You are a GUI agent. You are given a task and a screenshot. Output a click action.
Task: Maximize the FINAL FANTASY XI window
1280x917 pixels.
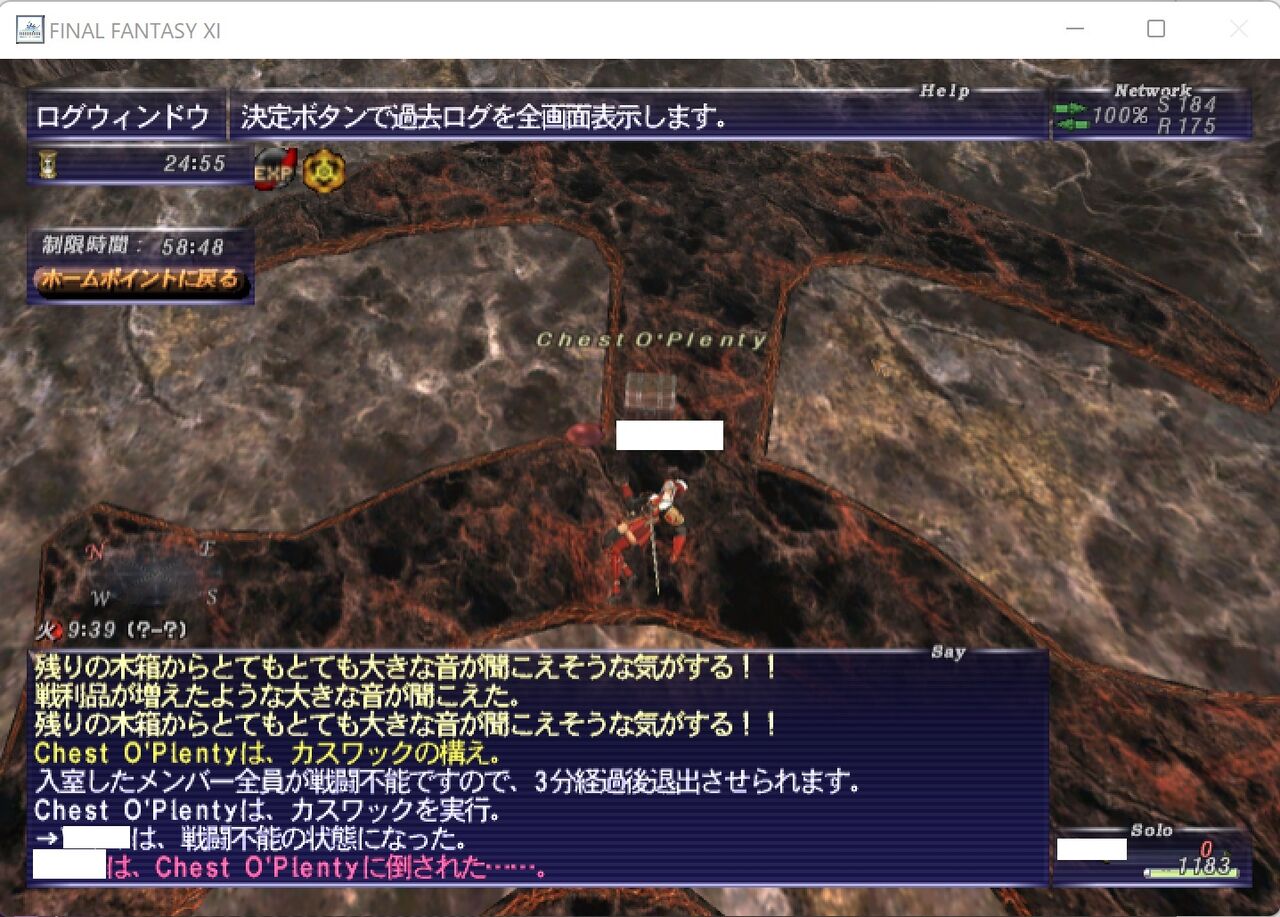(x=1156, y=29)
